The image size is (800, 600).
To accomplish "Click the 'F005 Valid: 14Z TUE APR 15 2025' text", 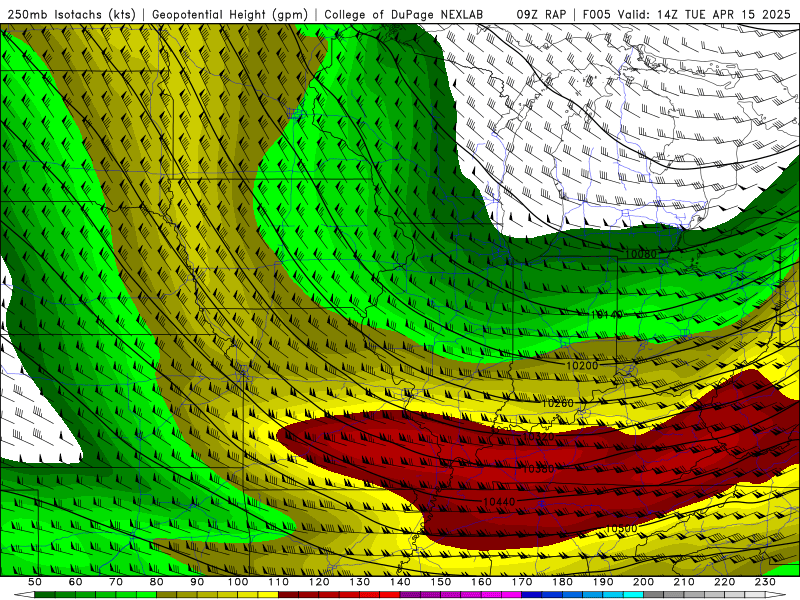I will pos(686,14).
